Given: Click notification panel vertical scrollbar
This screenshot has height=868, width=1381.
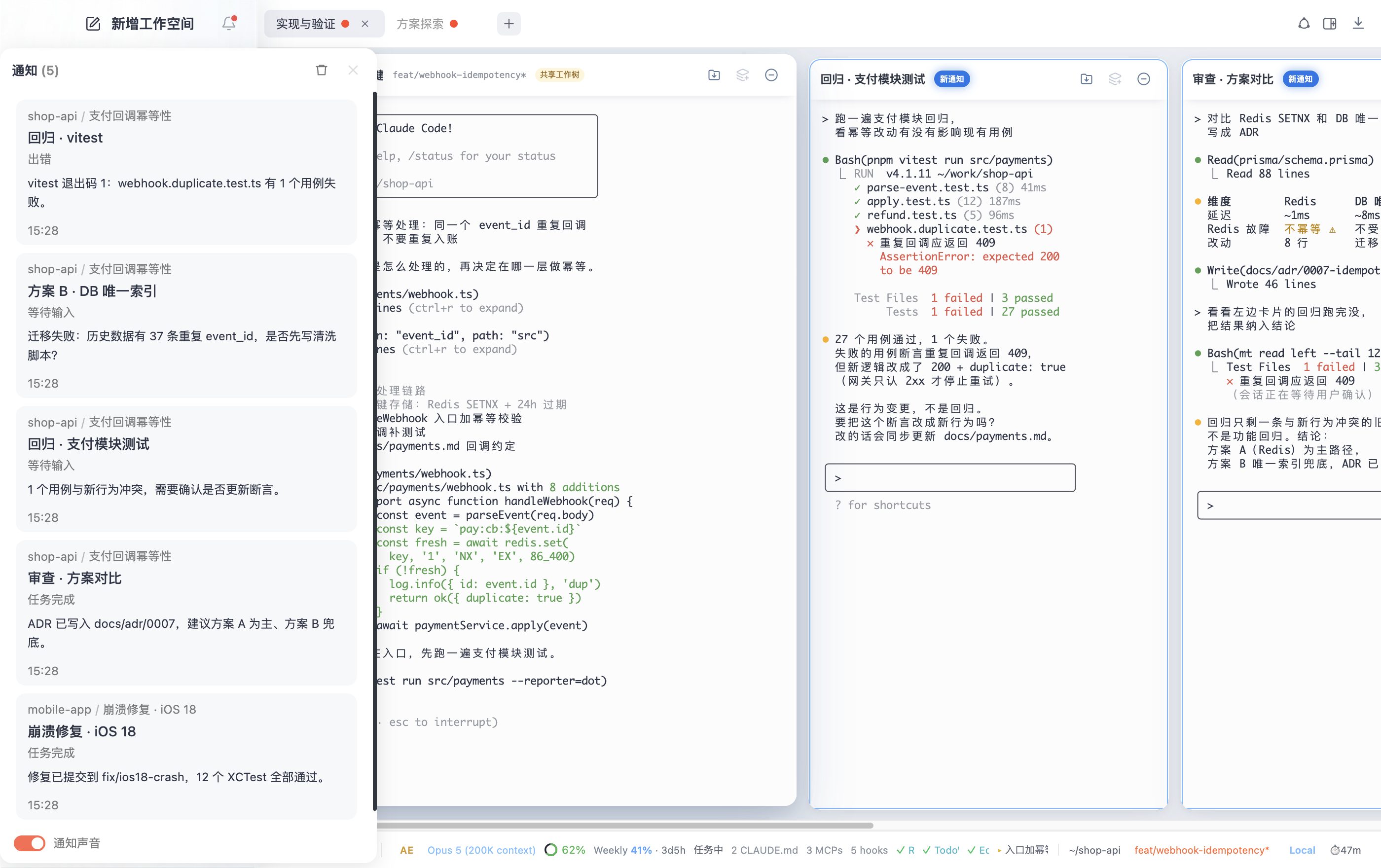Looking at the screenshot, I should (374, 450).
